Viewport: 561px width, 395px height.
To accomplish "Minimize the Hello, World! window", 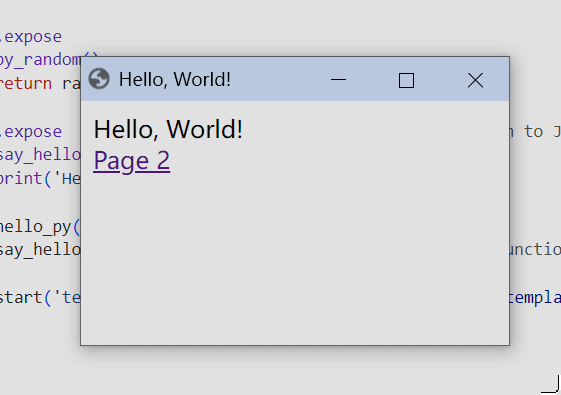I will coord(338,79).
